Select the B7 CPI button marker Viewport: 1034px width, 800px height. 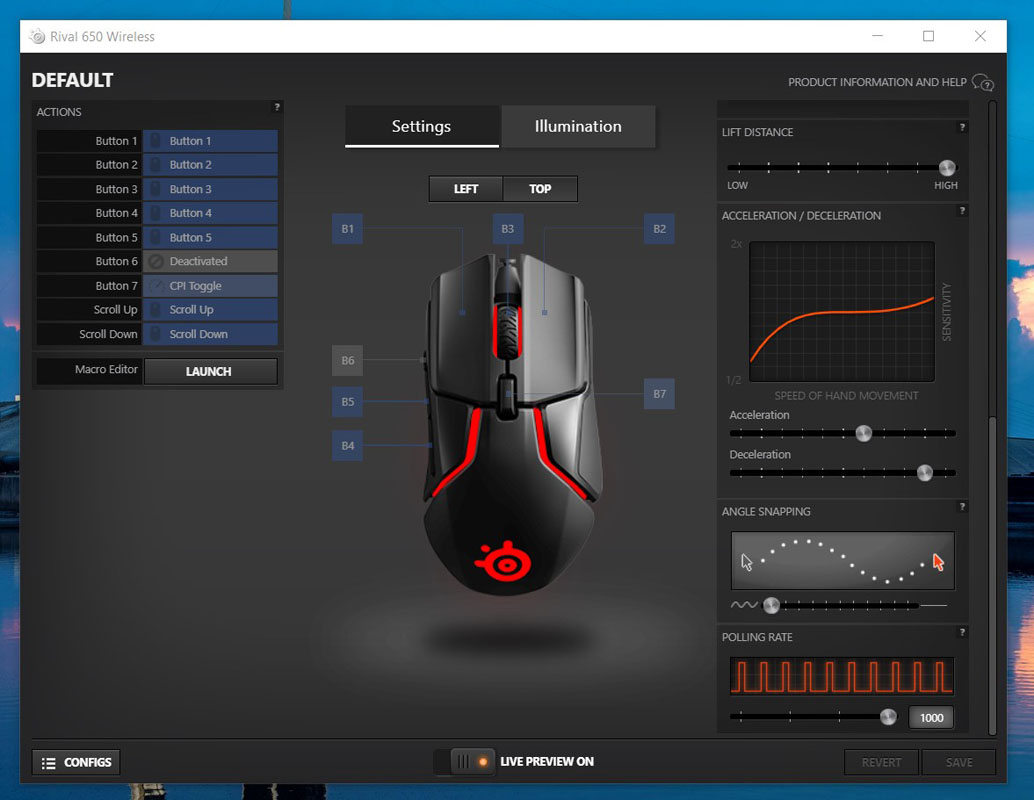[659, 394]
